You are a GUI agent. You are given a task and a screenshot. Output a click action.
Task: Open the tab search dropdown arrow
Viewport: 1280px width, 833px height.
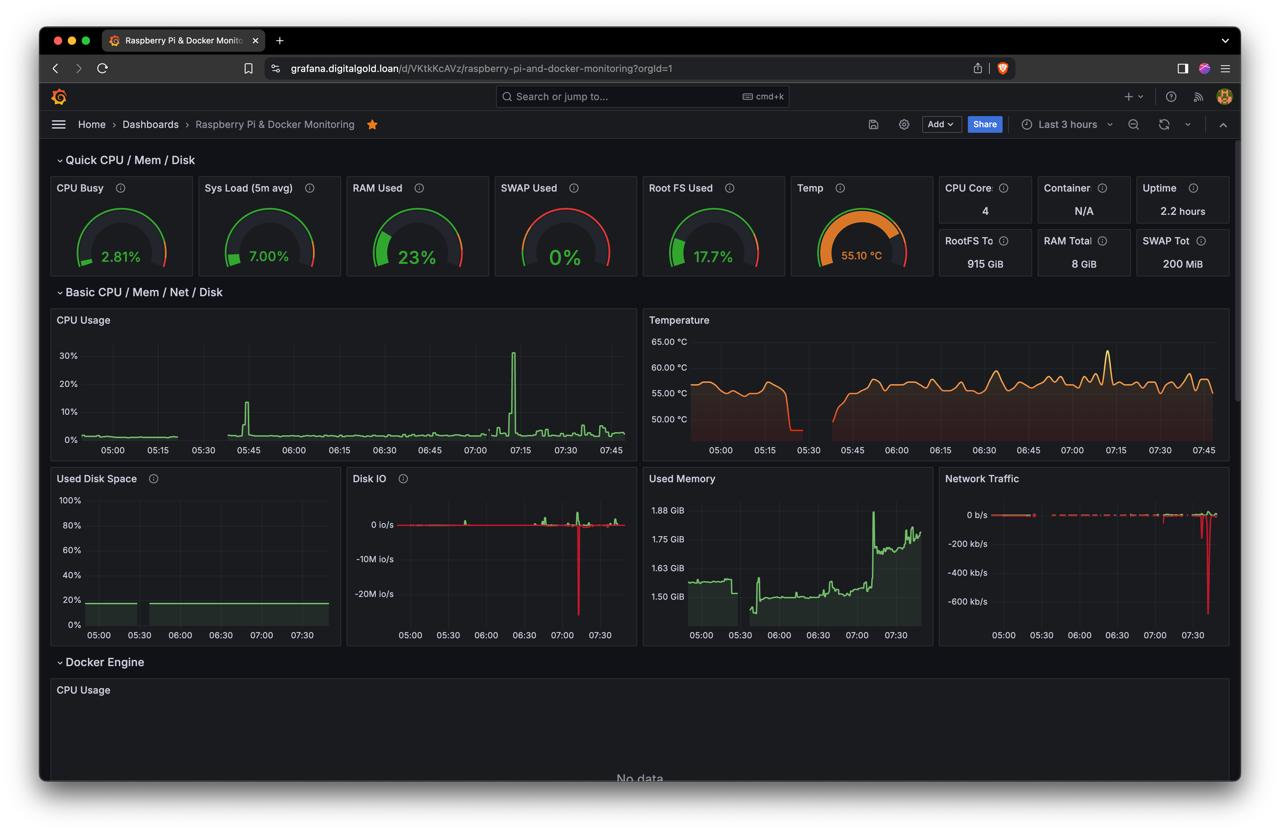tap(1225, 41)
